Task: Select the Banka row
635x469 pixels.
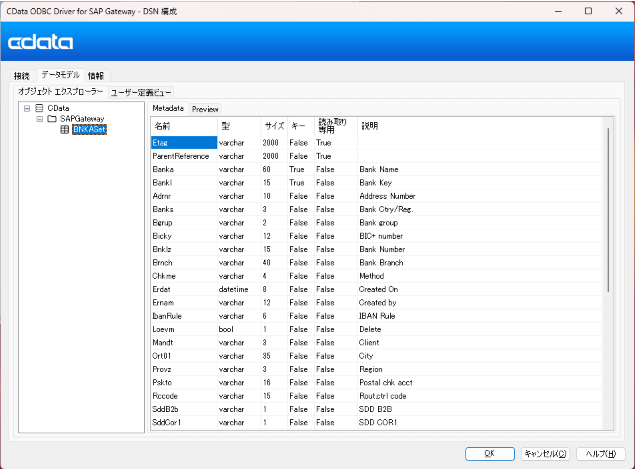Action: tap(377, 169)
